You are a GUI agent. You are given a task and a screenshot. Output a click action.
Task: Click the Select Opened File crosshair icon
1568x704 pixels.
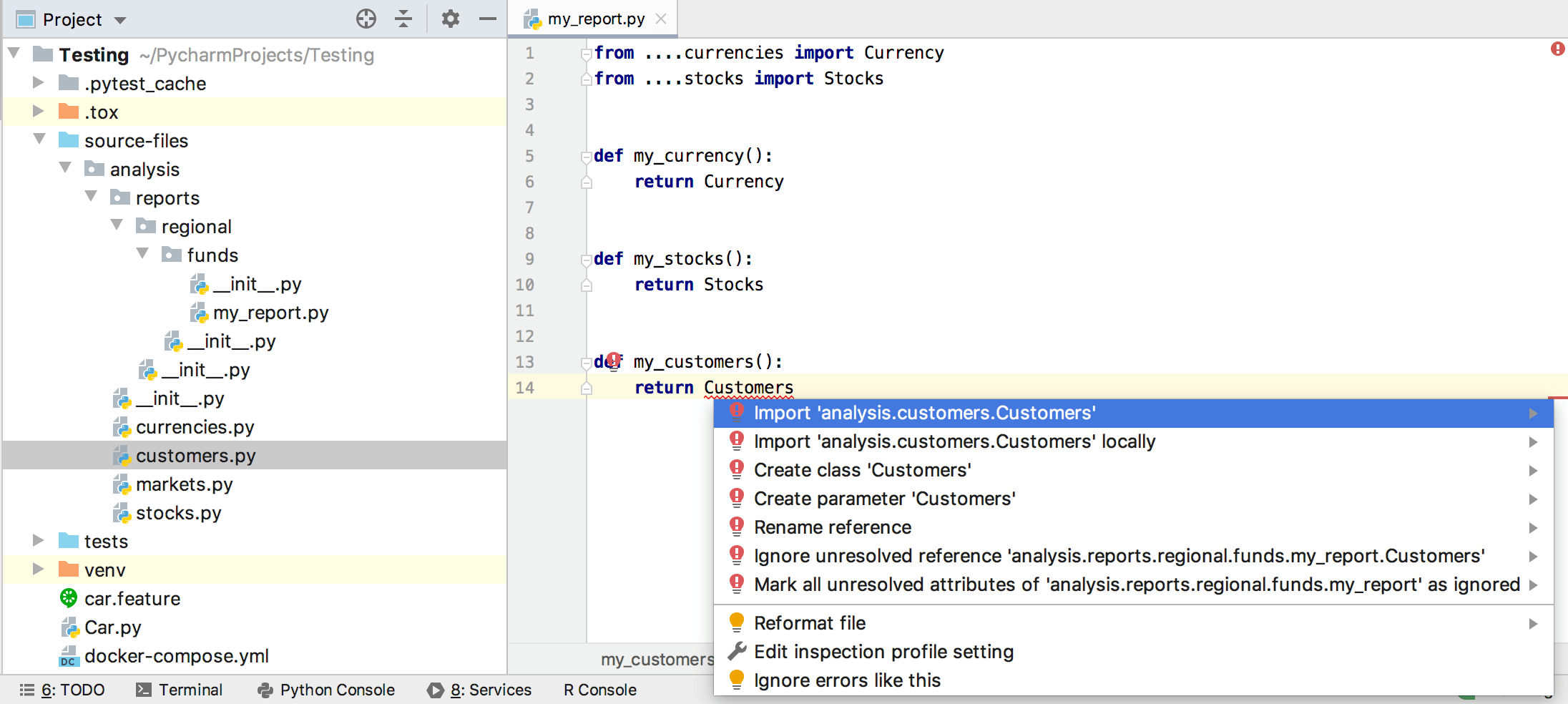[x=366, y=19]
